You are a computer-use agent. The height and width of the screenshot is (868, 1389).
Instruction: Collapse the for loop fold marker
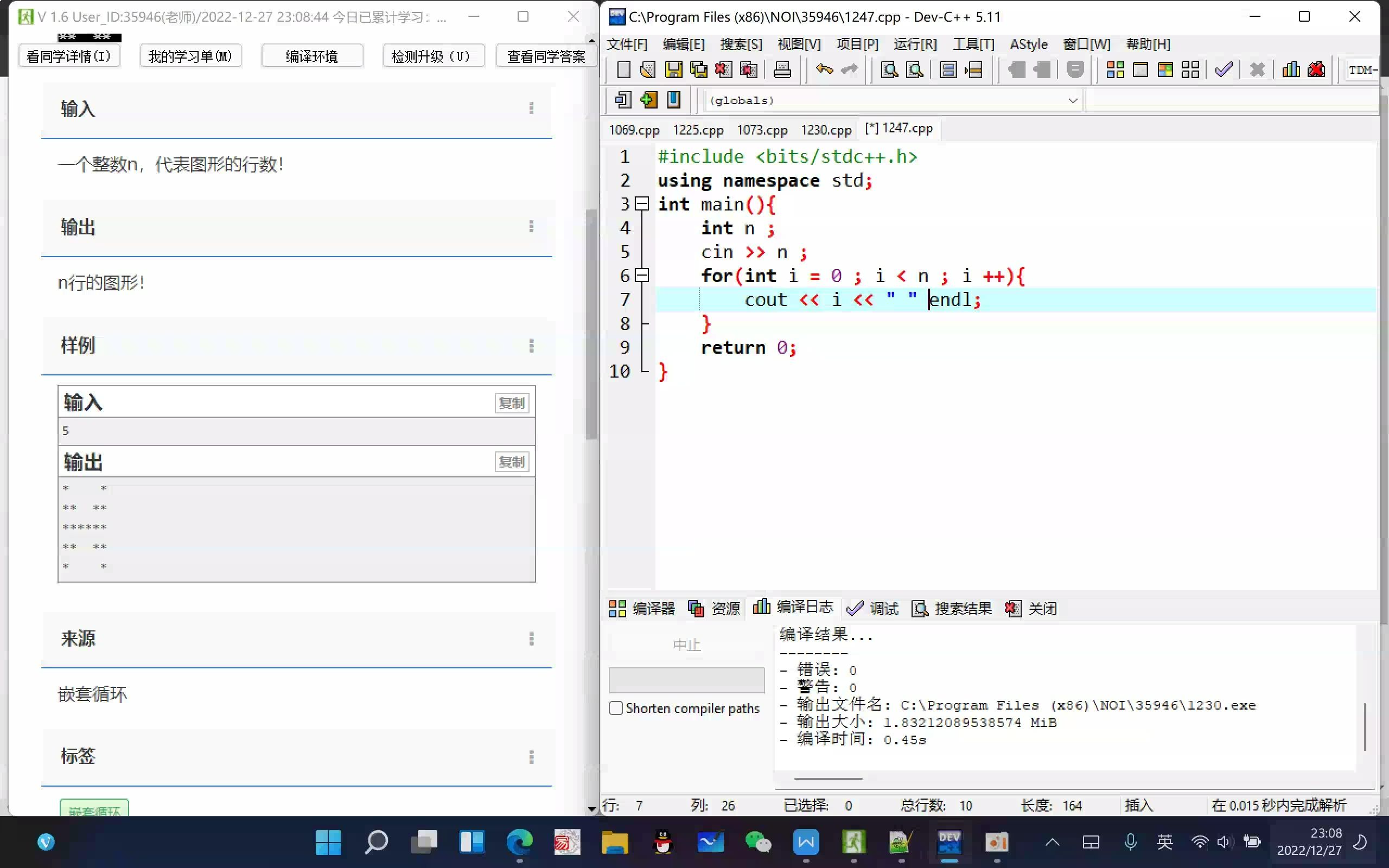(x=642, y=276)
